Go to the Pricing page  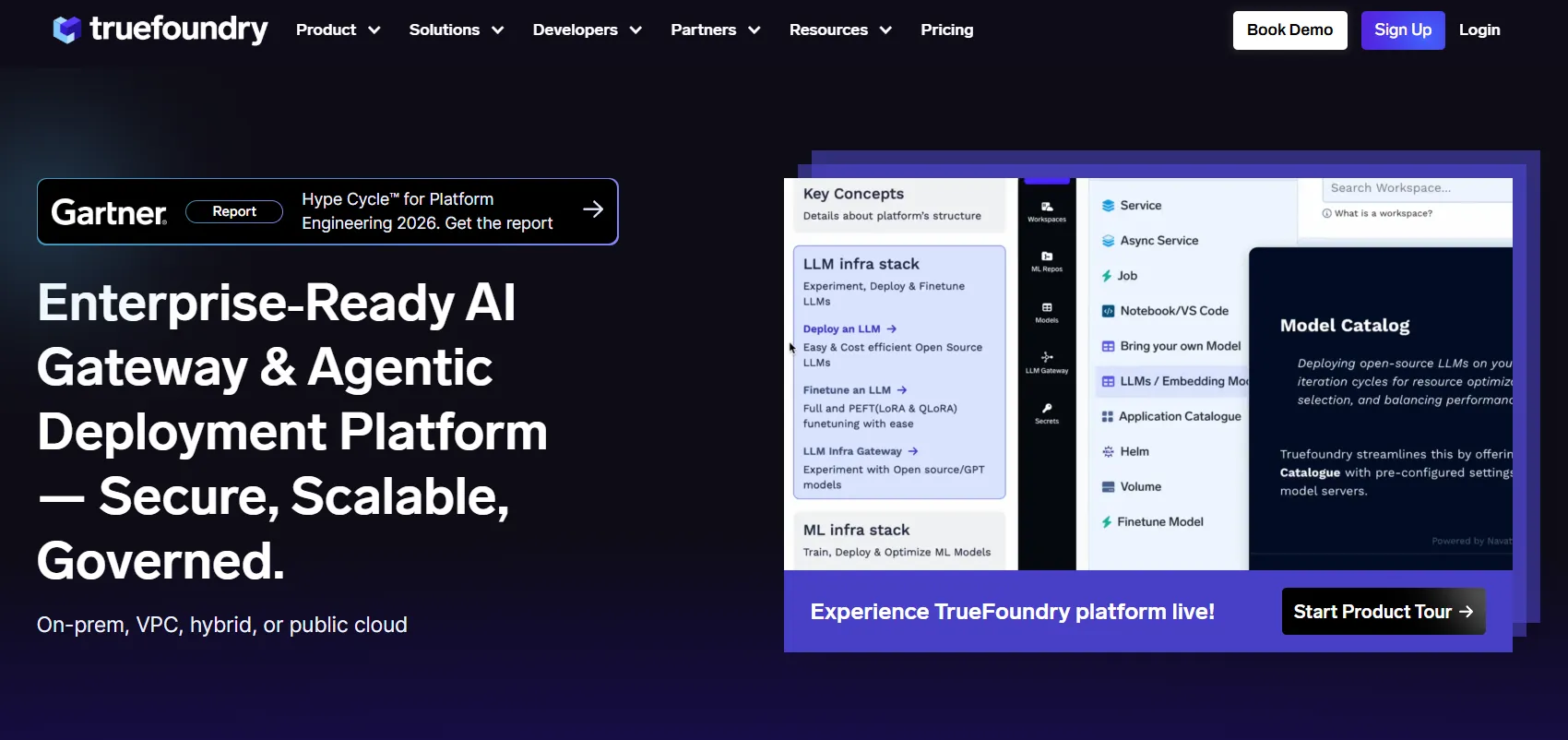[946, 30]
